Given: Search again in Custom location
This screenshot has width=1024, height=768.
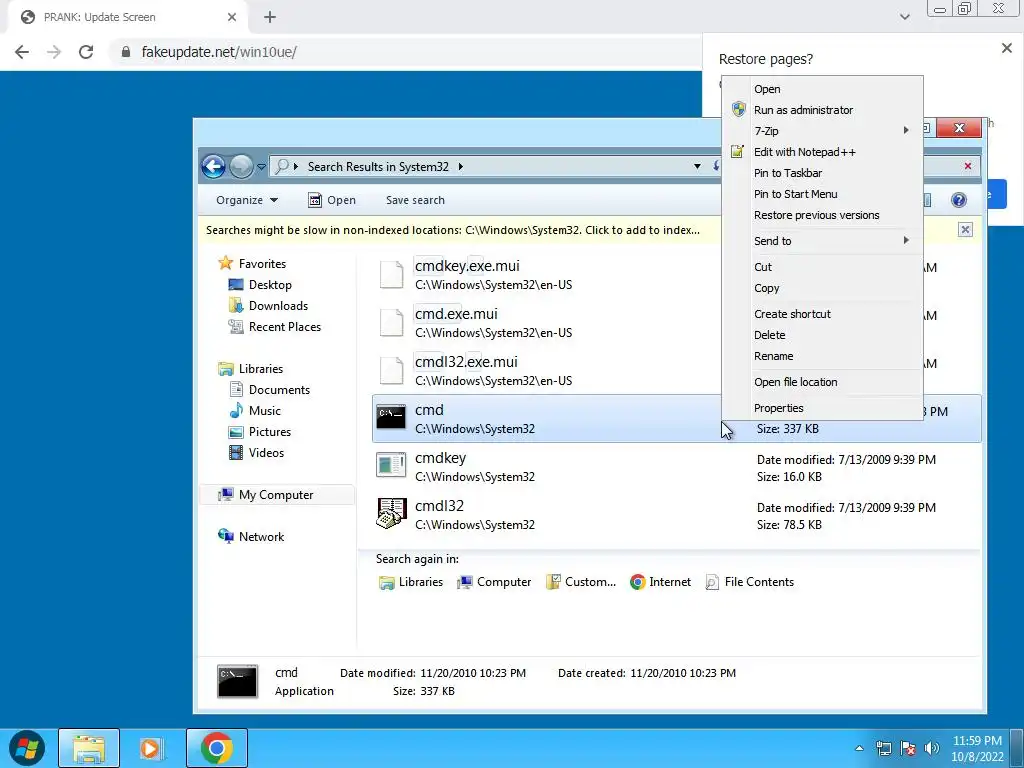Looking at the screenshot, I should (581, 582).
